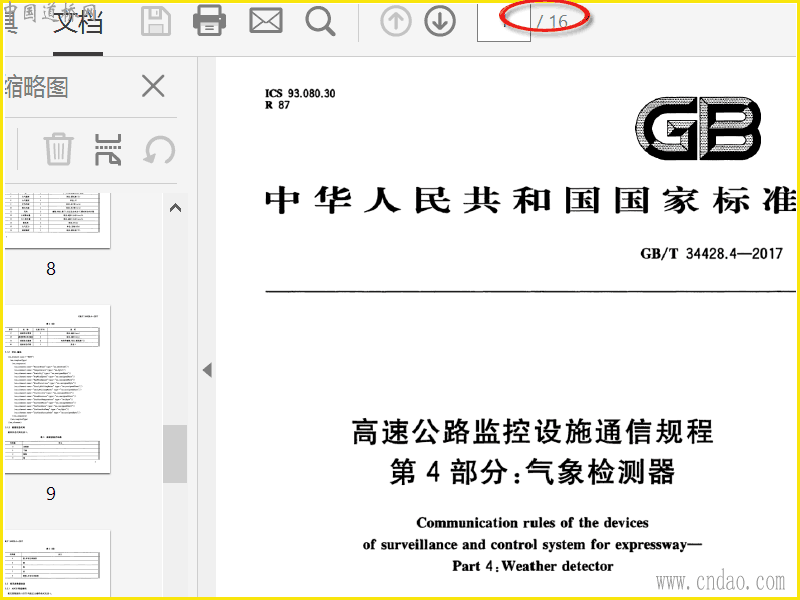Click the page number input field
Image resolution: width=800 pixels, height=600 pixels.
504,22
